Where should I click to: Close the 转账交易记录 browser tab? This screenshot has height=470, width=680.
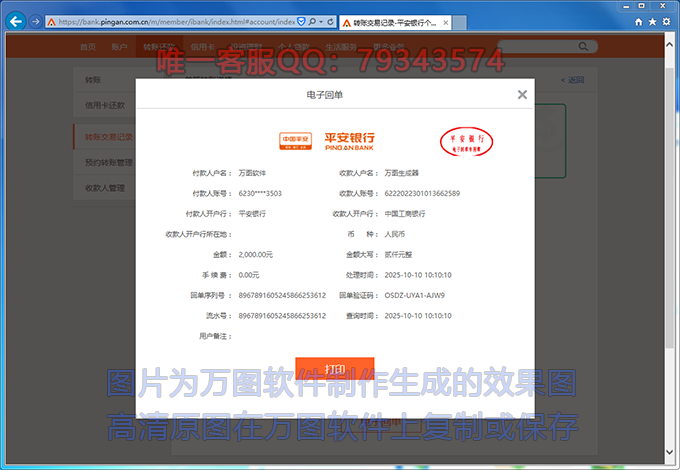tap(446, 21)
